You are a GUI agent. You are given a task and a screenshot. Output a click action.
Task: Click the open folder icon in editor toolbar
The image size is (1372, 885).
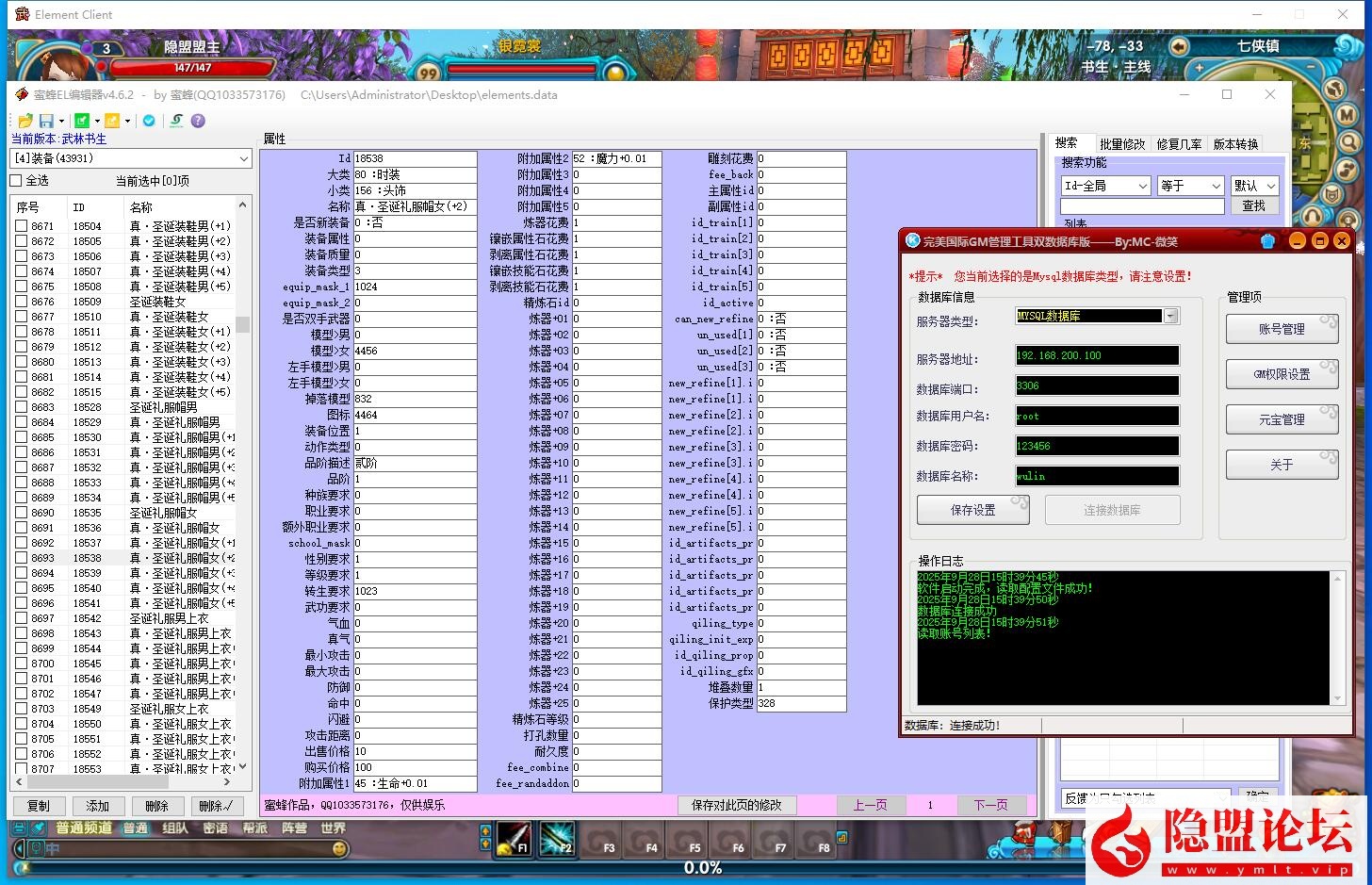pos(24,121)
